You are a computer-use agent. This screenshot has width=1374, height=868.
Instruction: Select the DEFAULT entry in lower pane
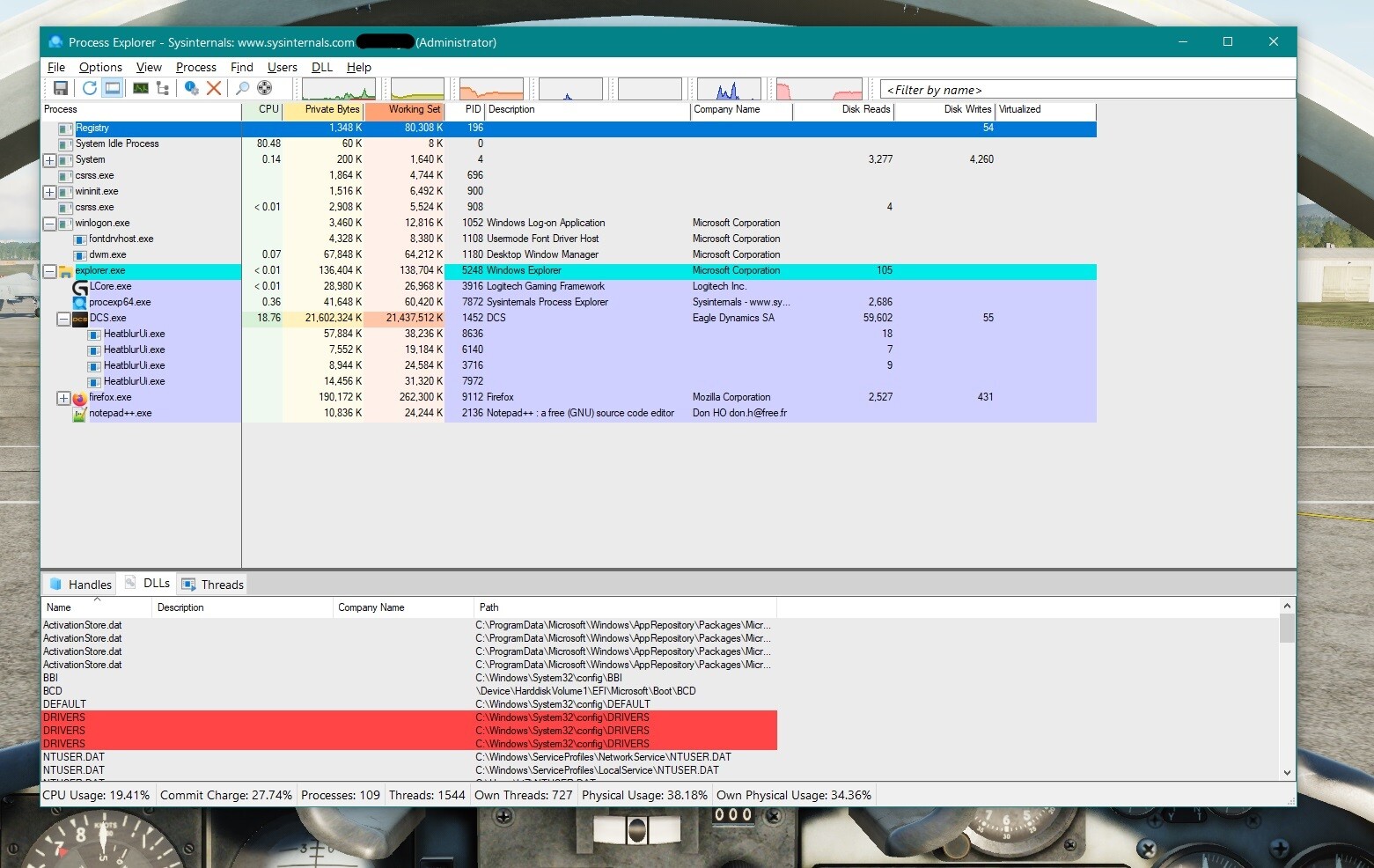pyautogui.click(x=409, y=704)
